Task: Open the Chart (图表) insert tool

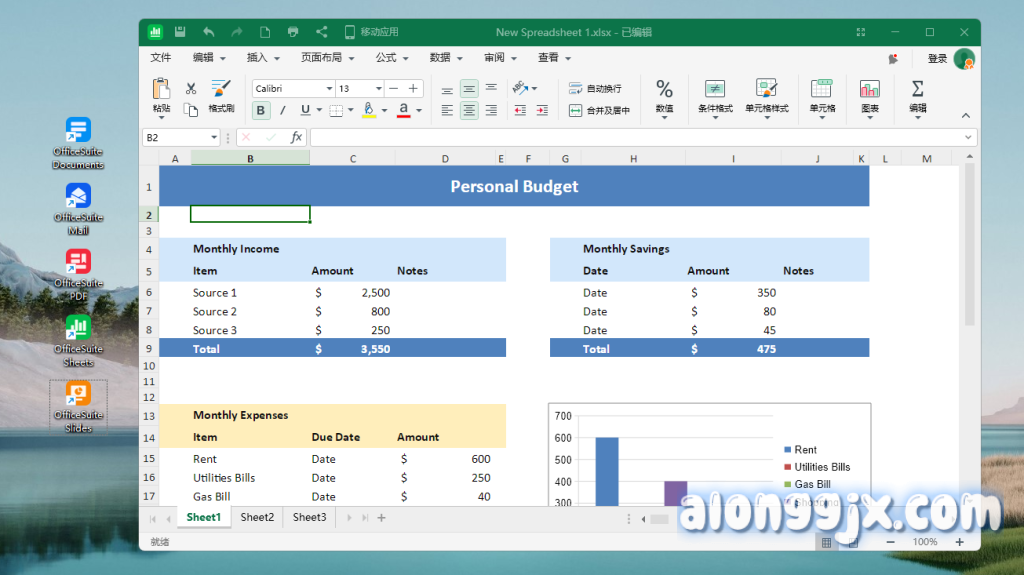Action: pyautogui.click(x=869, y=96)
